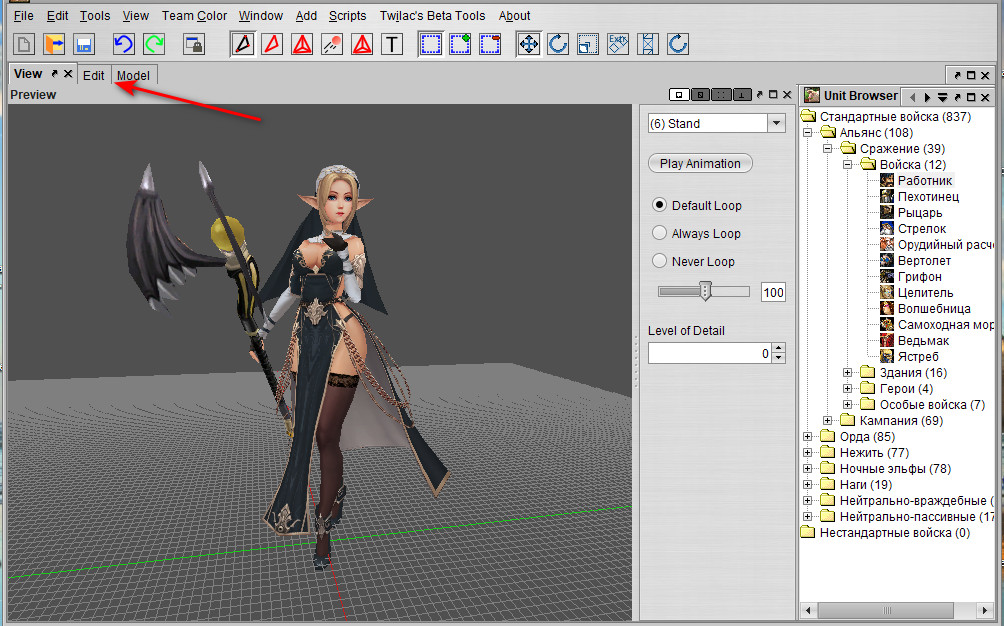Expand the Орда (85) tree node

pos(808,437)
